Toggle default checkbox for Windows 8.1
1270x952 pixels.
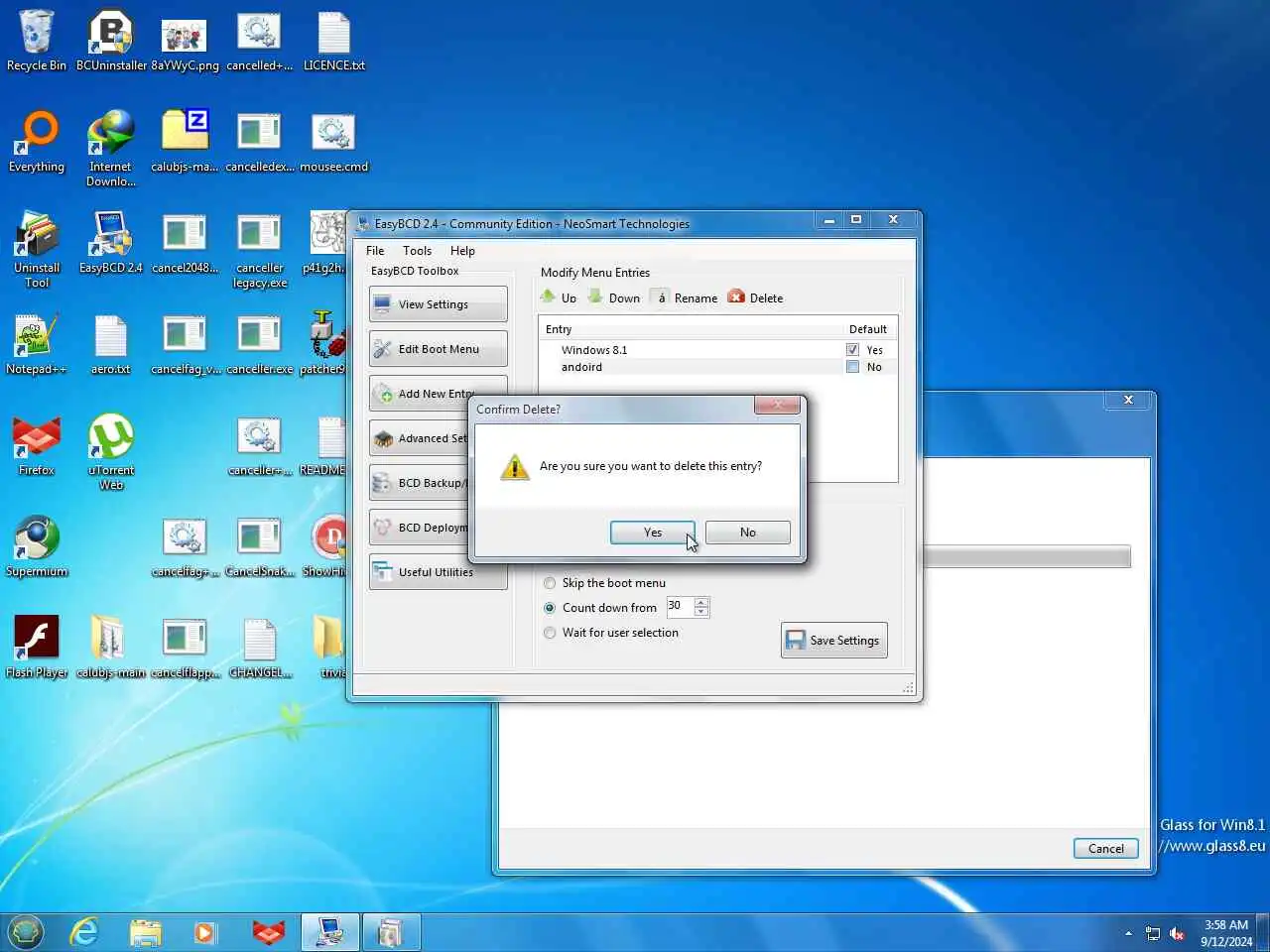[x=852, y=350]
